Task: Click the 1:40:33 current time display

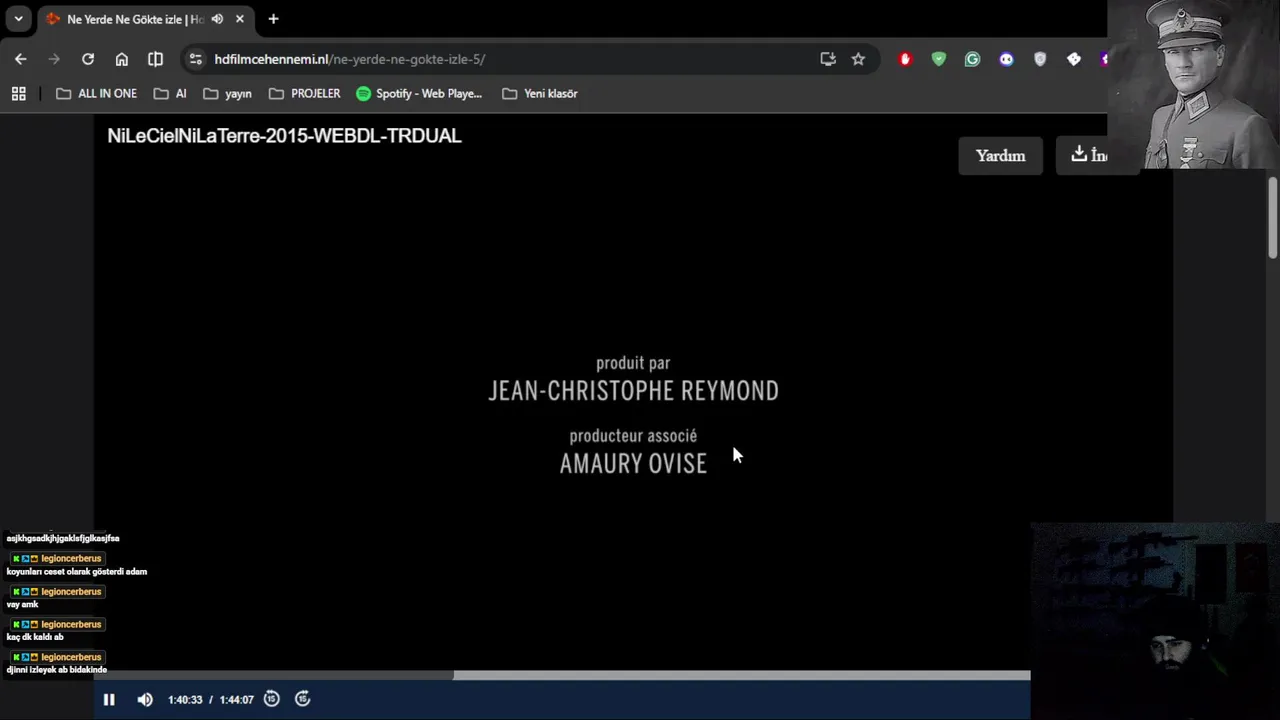Action: click(x=185, y=700)
